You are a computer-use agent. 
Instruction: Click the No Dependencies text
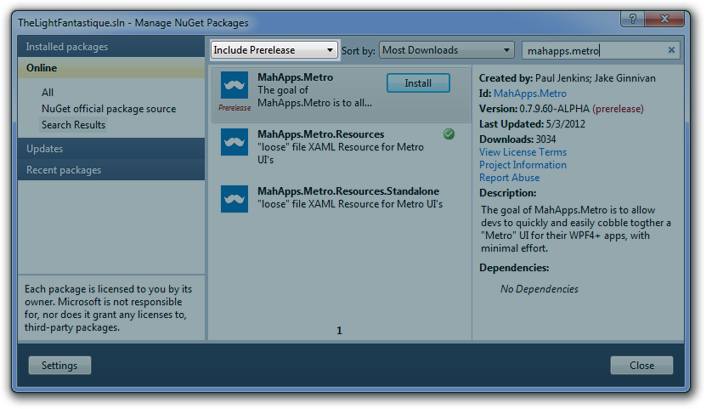539,289
